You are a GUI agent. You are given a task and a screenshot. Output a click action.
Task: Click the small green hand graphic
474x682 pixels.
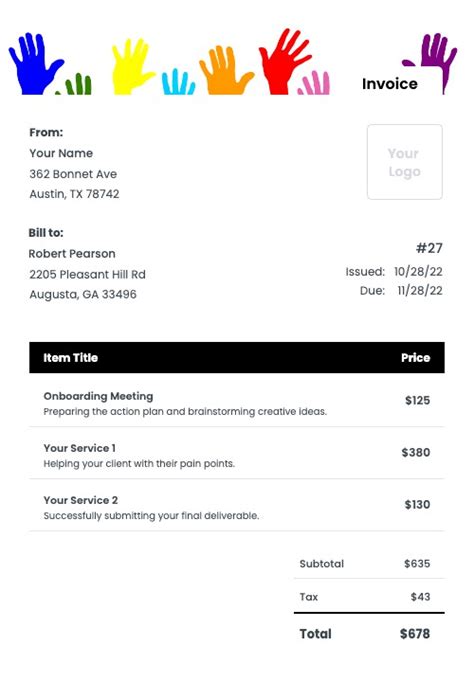[75, 84]
